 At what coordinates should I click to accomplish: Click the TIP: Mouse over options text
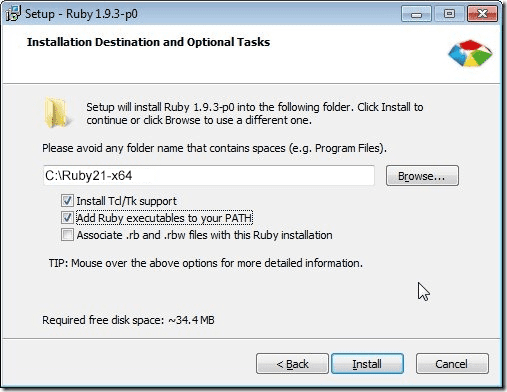[206, 263]
